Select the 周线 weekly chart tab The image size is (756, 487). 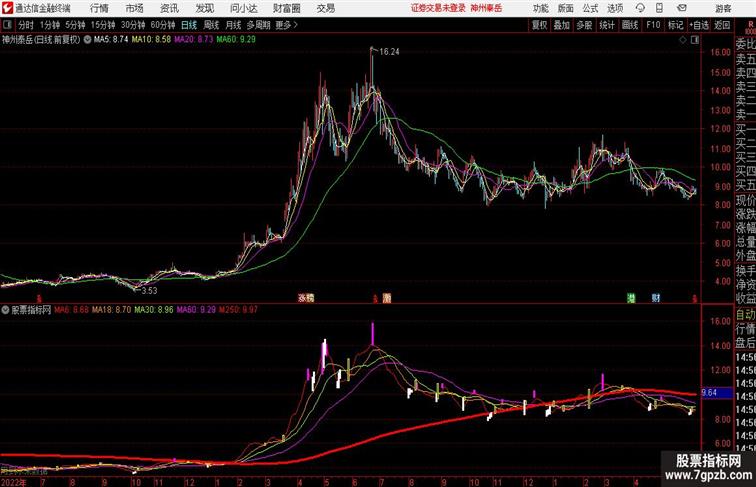211,25
